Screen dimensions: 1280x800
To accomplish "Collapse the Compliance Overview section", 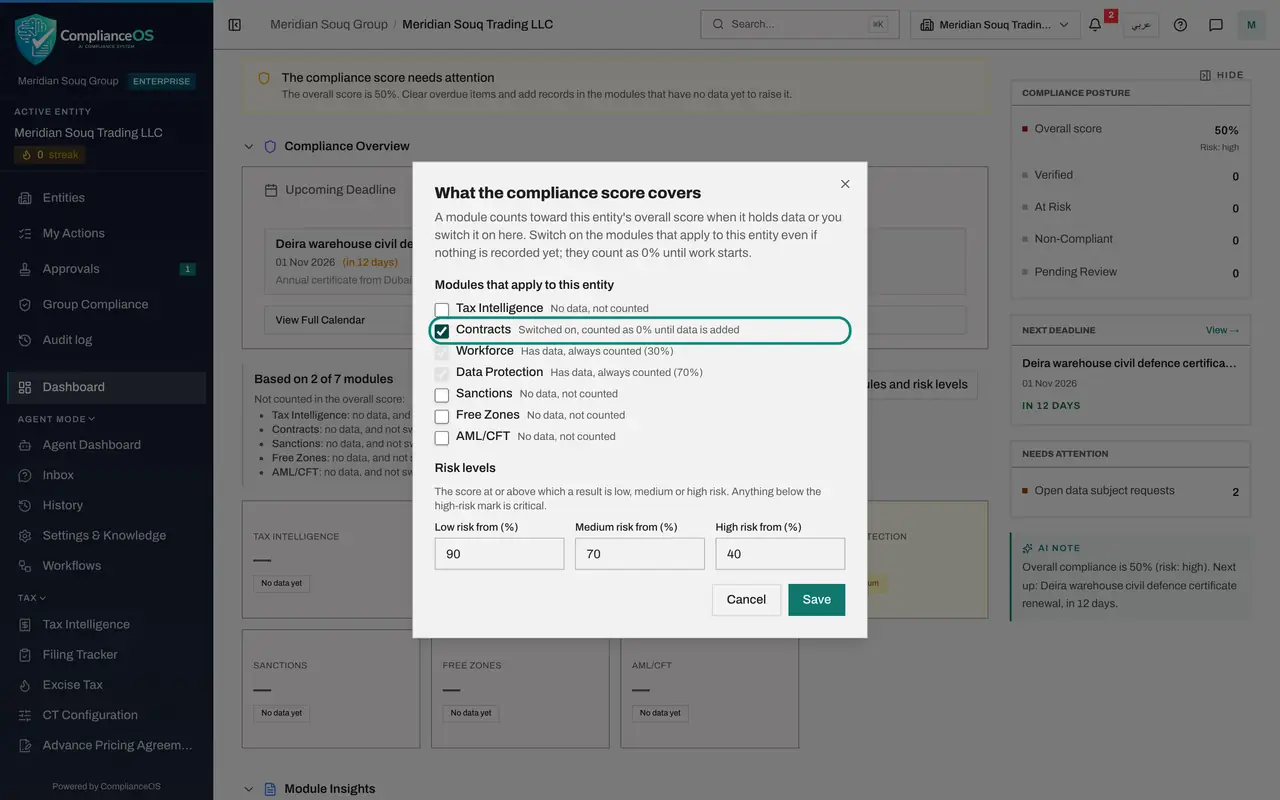I will click(x=249, y=147).
